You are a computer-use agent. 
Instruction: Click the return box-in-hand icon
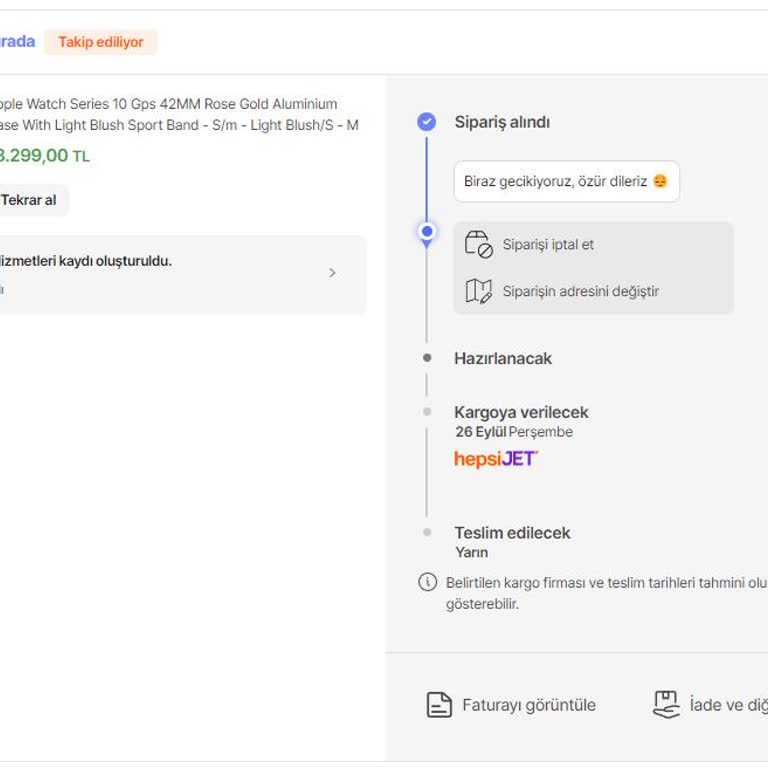[666, 704]
